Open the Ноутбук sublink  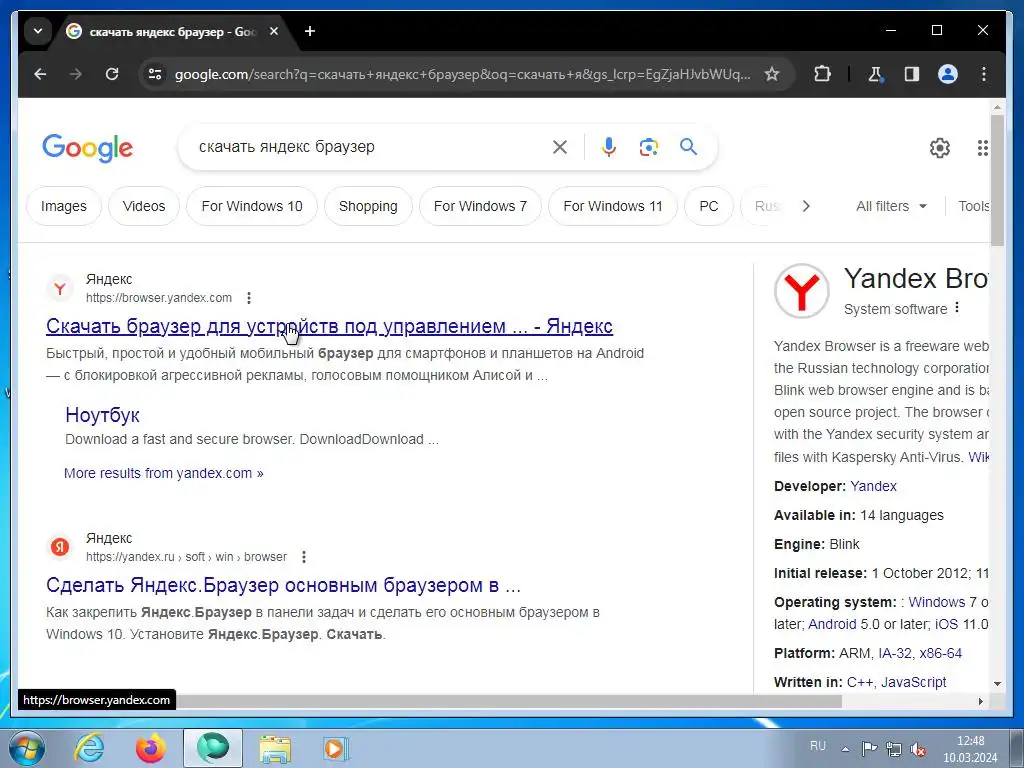click(103, 415)
